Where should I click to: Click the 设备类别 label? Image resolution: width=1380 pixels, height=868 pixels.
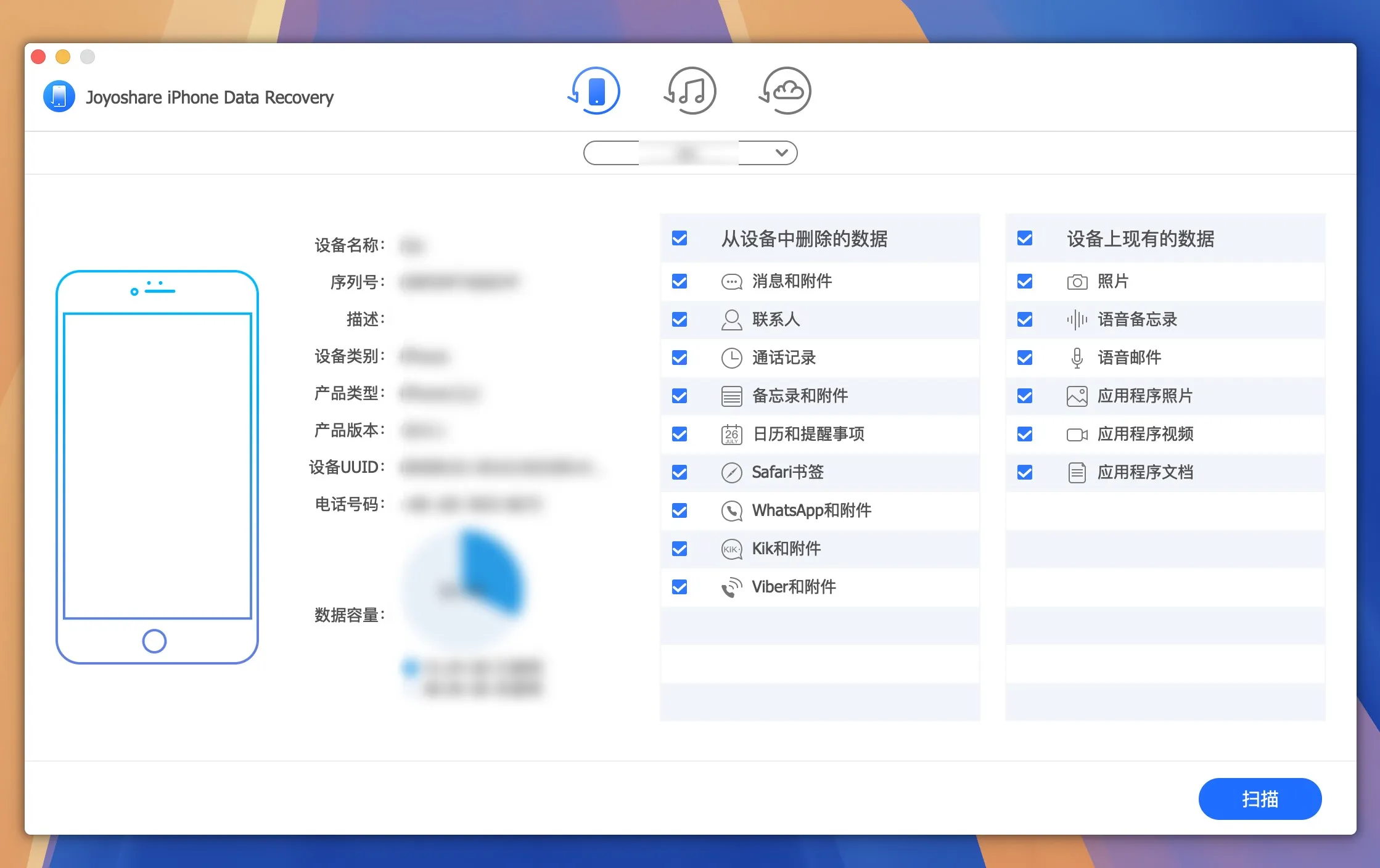[x=350, y=356]
